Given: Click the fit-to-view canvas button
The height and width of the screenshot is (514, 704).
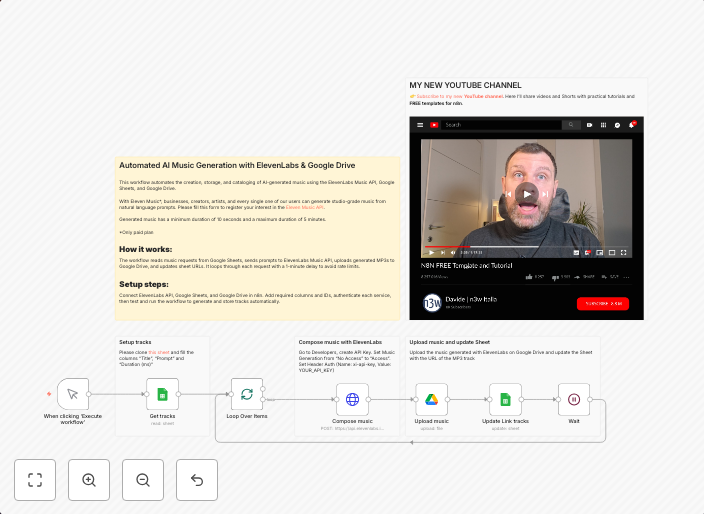Looking at the screenshot, I should [x=35, y=480].
